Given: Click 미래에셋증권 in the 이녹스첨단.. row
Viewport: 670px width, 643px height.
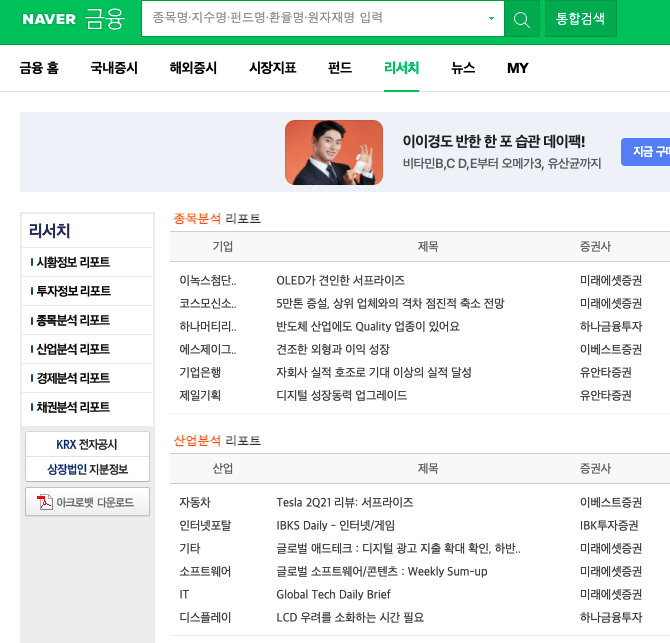Looking at the screenshot, I should (611, 281).
